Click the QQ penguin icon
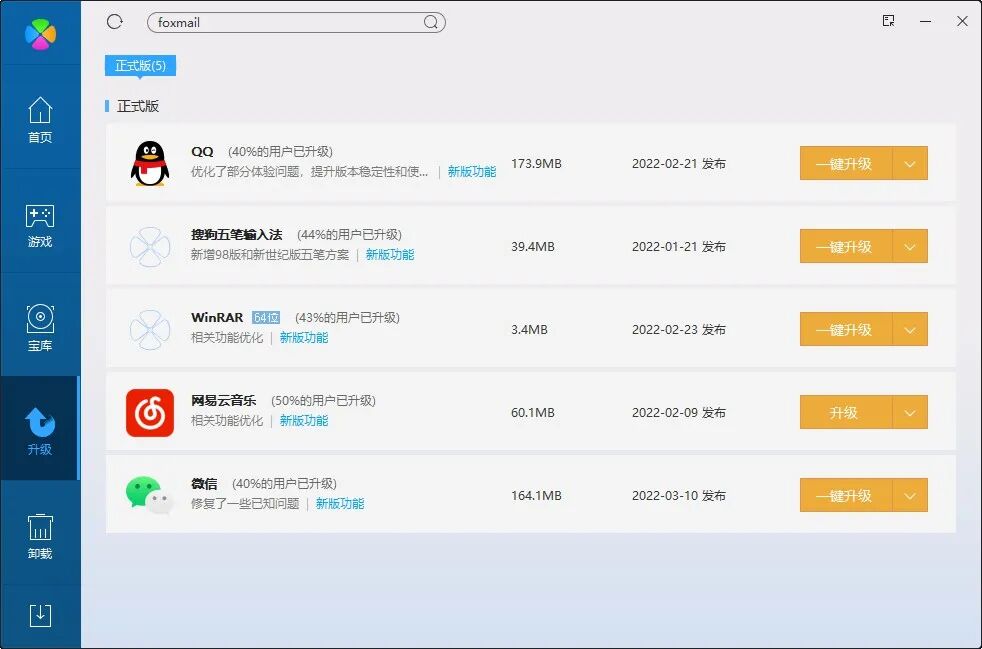The height and width of the screenshot is (649, 982). 150,164
